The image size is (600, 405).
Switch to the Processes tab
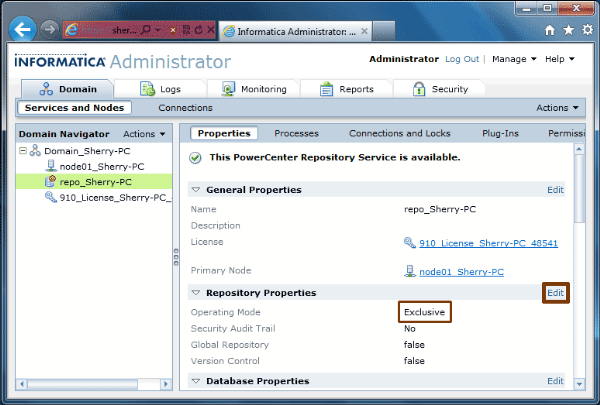point(296,134)
